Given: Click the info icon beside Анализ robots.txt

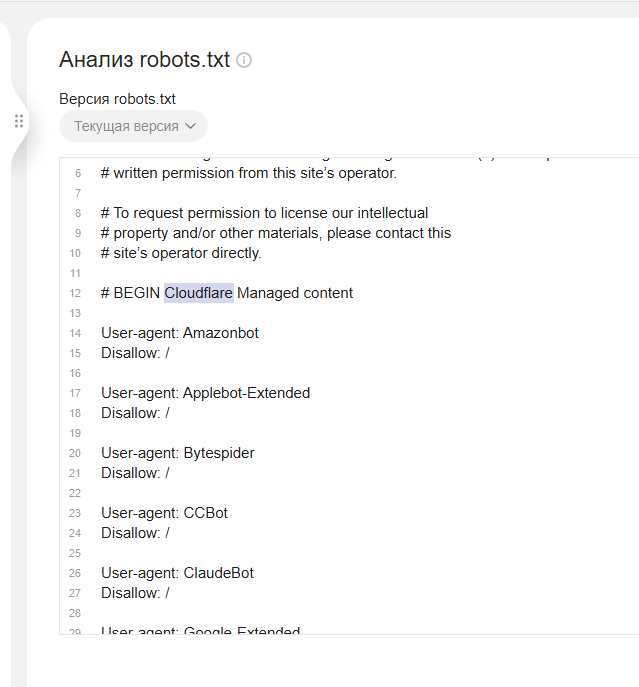Looking at the screenshot, I should coord(244,60).
